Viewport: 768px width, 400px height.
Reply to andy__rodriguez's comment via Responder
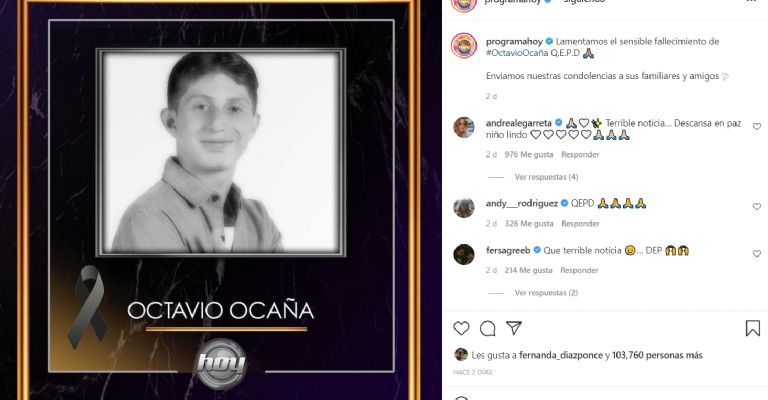tap(580, 223)
